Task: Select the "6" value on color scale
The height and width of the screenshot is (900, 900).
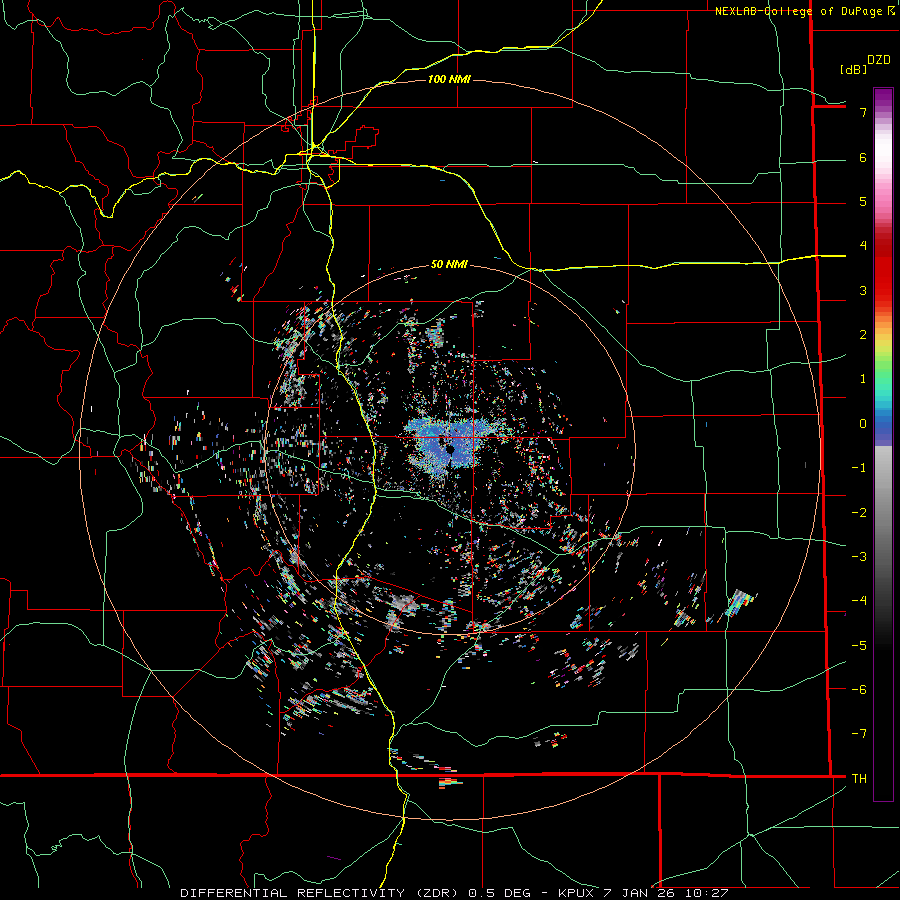Action: coord(863,157)
